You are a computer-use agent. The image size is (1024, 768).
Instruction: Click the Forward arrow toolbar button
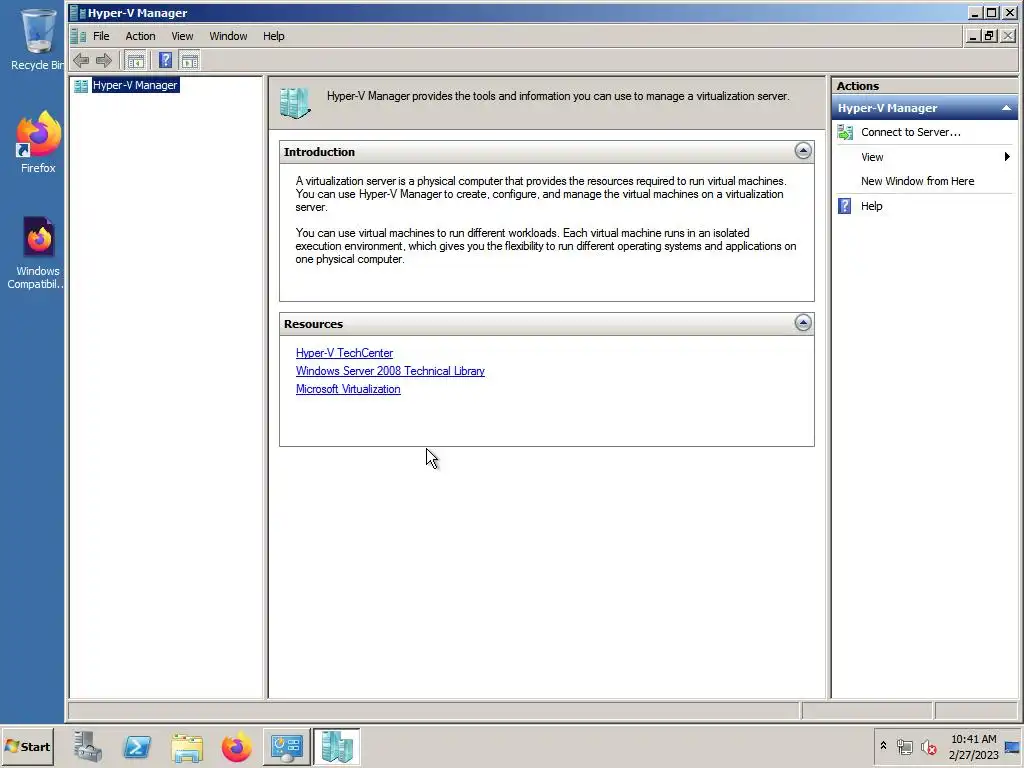(104, 61)
